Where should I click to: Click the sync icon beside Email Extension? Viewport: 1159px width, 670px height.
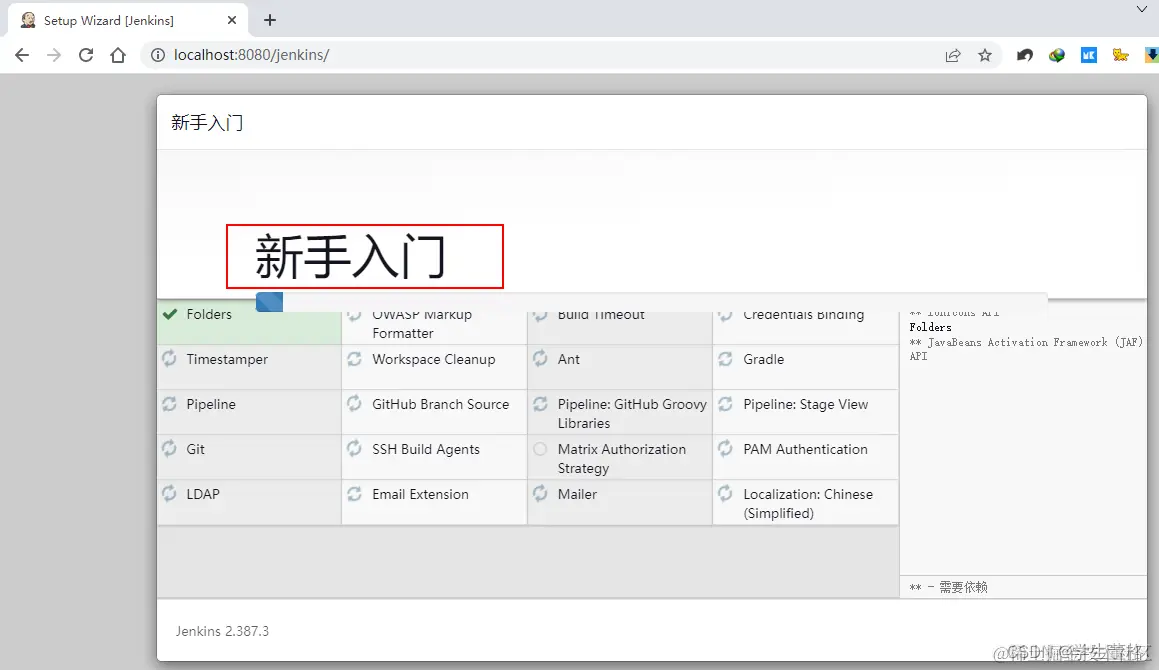354,494
